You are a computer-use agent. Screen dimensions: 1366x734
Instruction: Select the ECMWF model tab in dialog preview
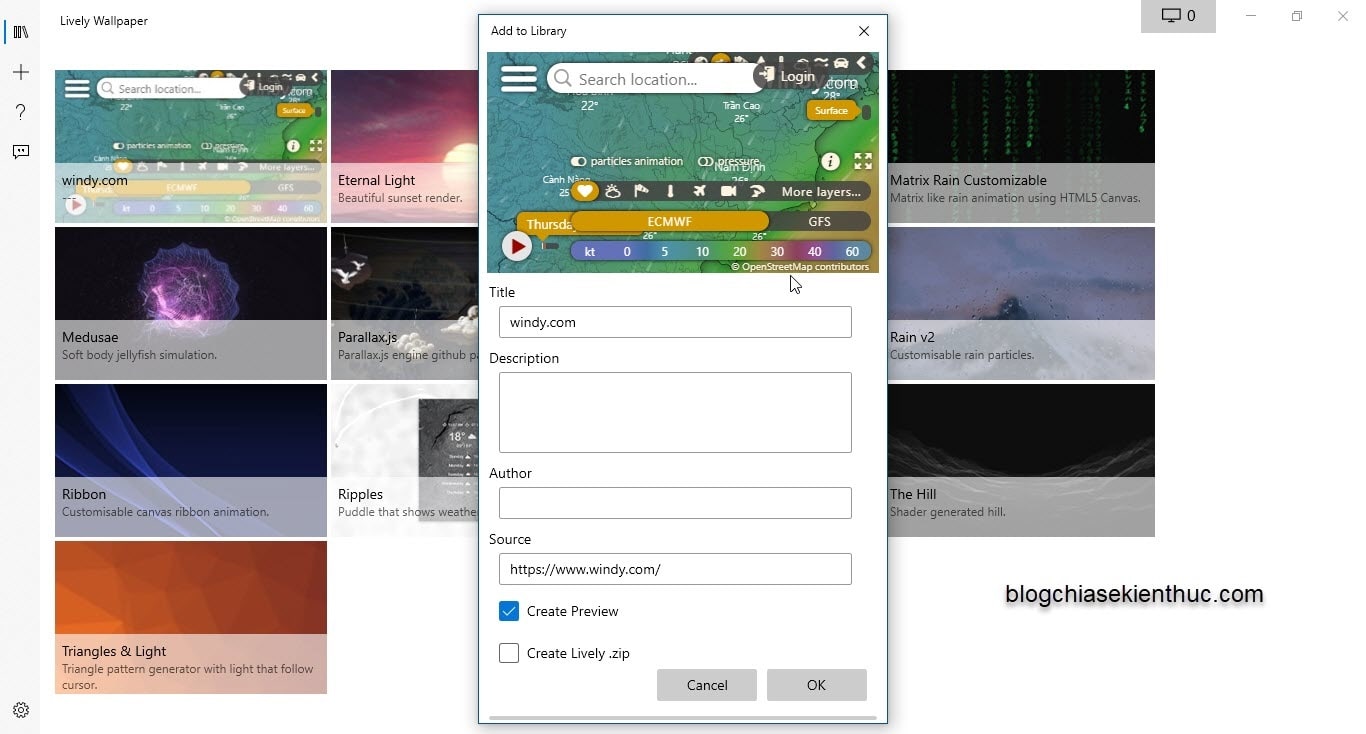[669, 222]
